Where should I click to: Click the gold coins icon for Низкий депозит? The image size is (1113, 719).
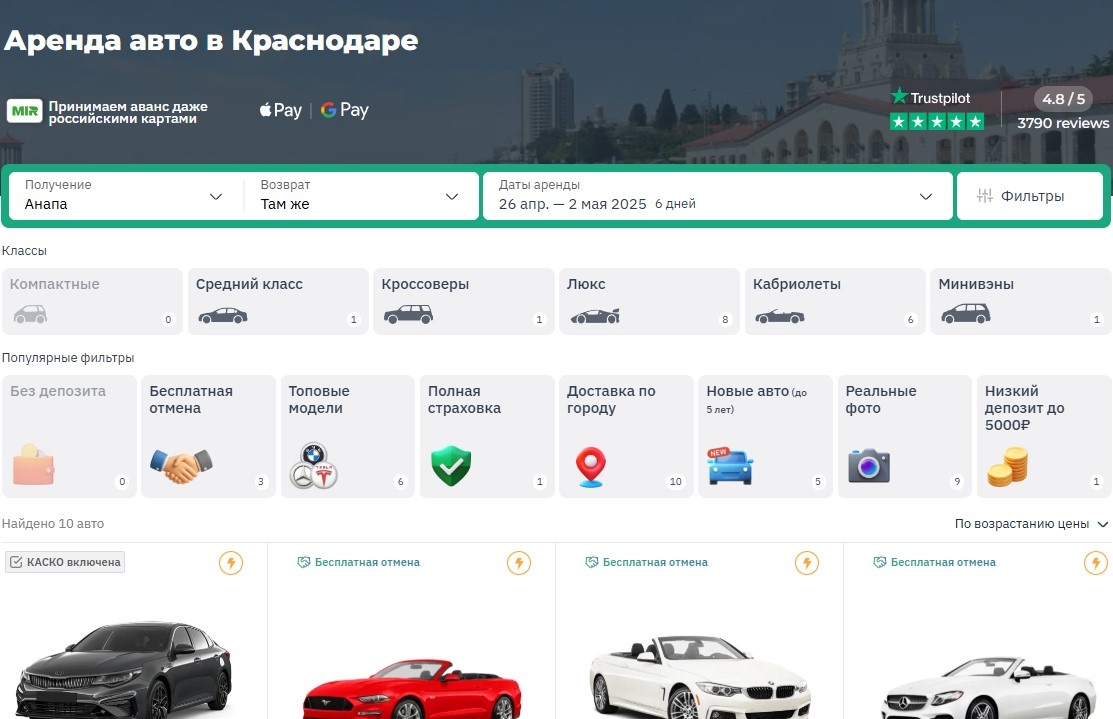[1007, 465]
